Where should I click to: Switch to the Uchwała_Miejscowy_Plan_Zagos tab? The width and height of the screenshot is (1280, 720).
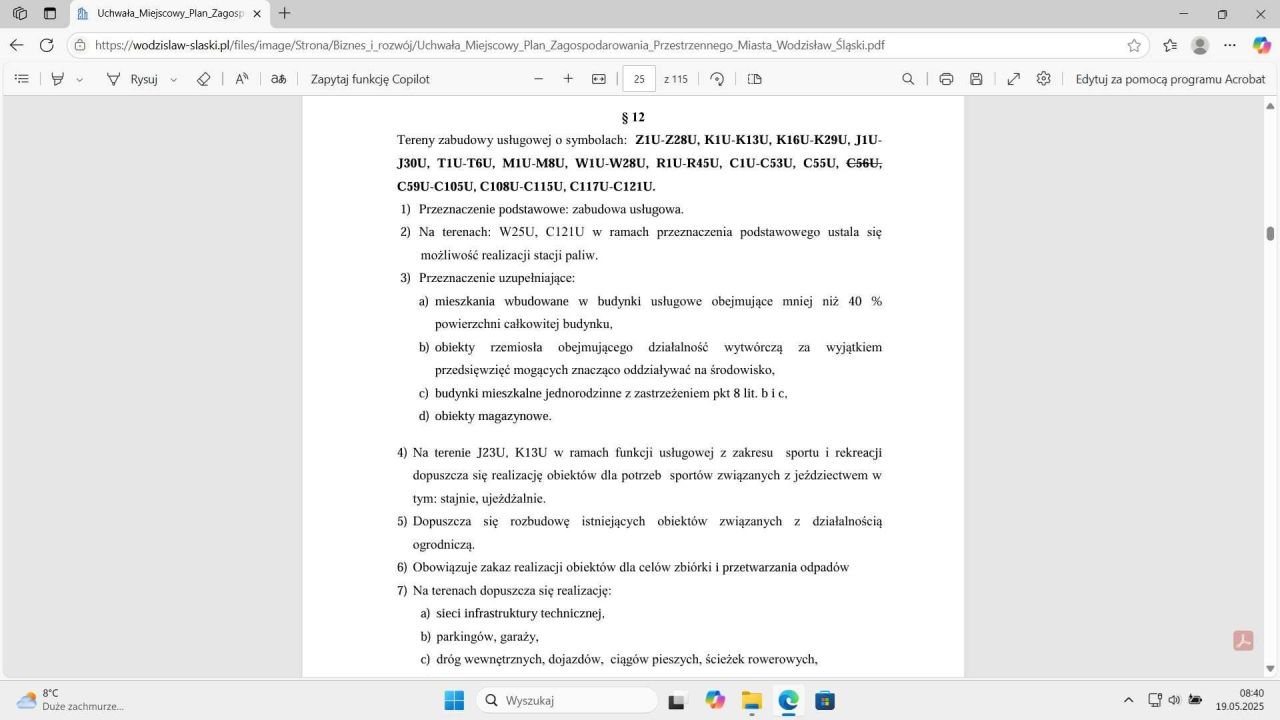click(x=165, y=14)
